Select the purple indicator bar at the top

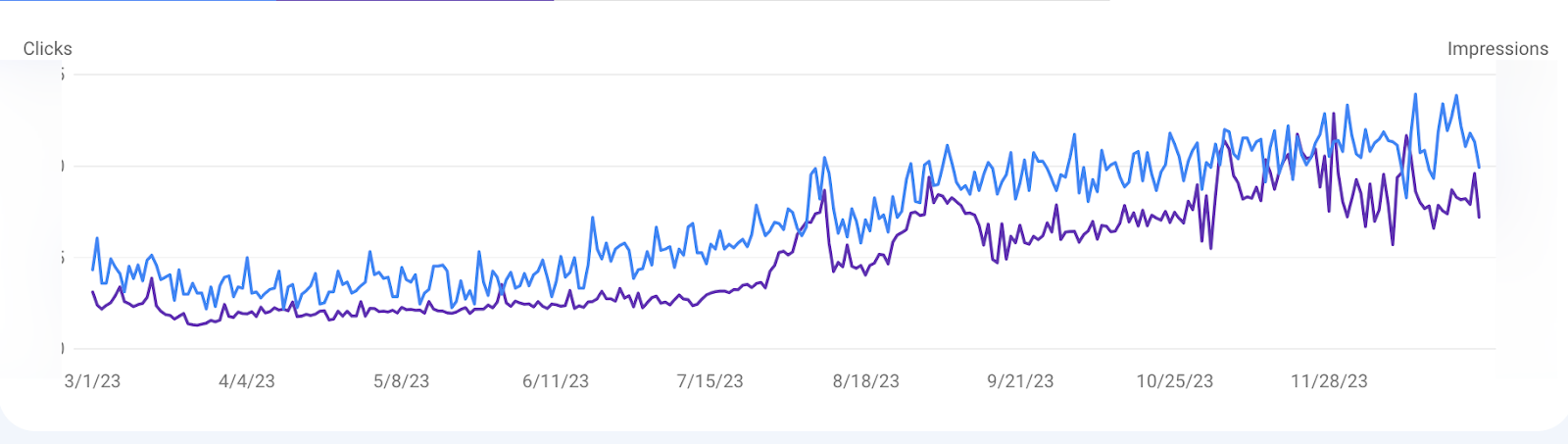pyautogui.click(x=415, y=1)
